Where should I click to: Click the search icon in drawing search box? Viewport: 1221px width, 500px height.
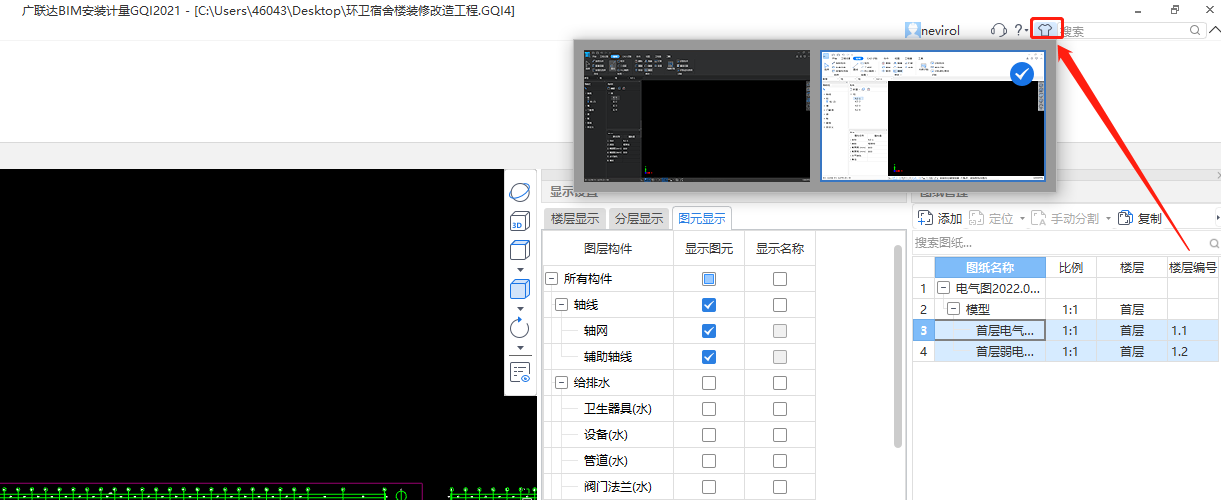click(1214, 243)
